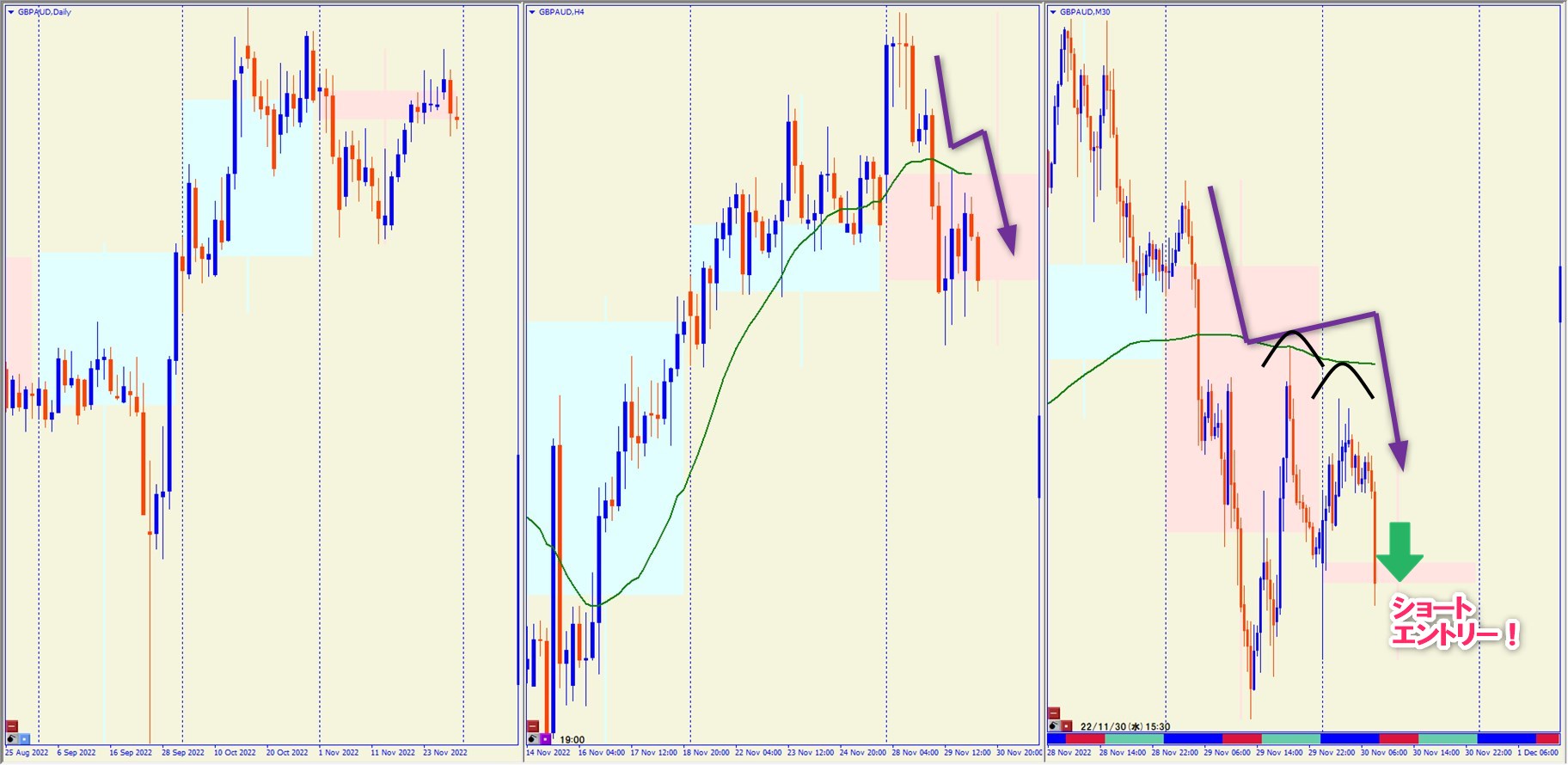Screen dimensions: 1568x765
Task: Click the pink ショートエントリー! text label
Action: 1454,622
